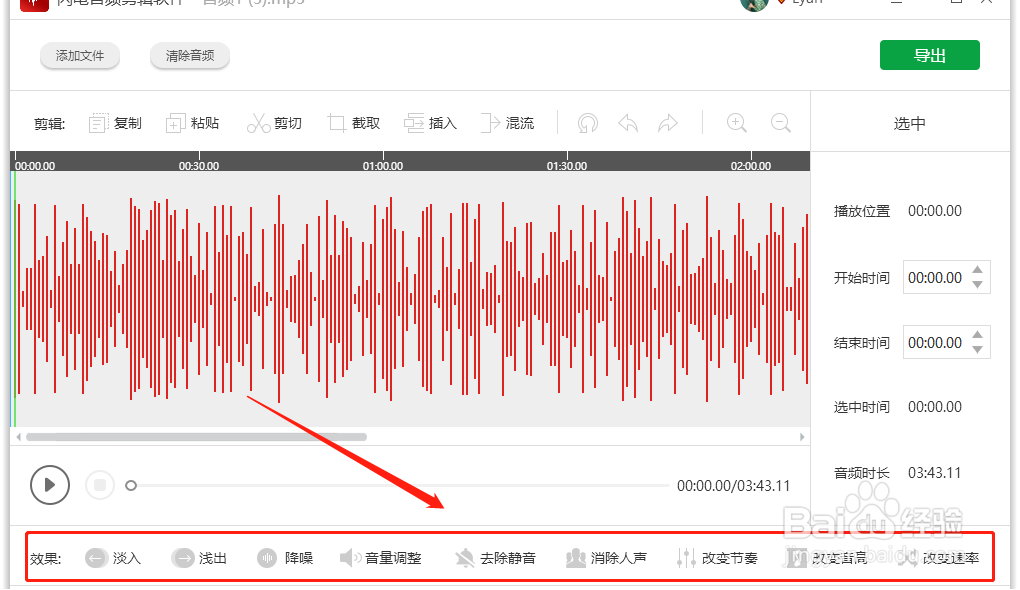This screenshot has height=590, width=1020.
Task: Zoom in on the waveform
Action: [x=736, y=123]
